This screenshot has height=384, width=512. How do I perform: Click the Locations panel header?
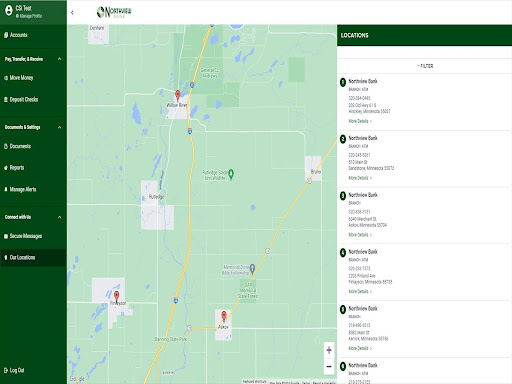click(x=424, y=35)
